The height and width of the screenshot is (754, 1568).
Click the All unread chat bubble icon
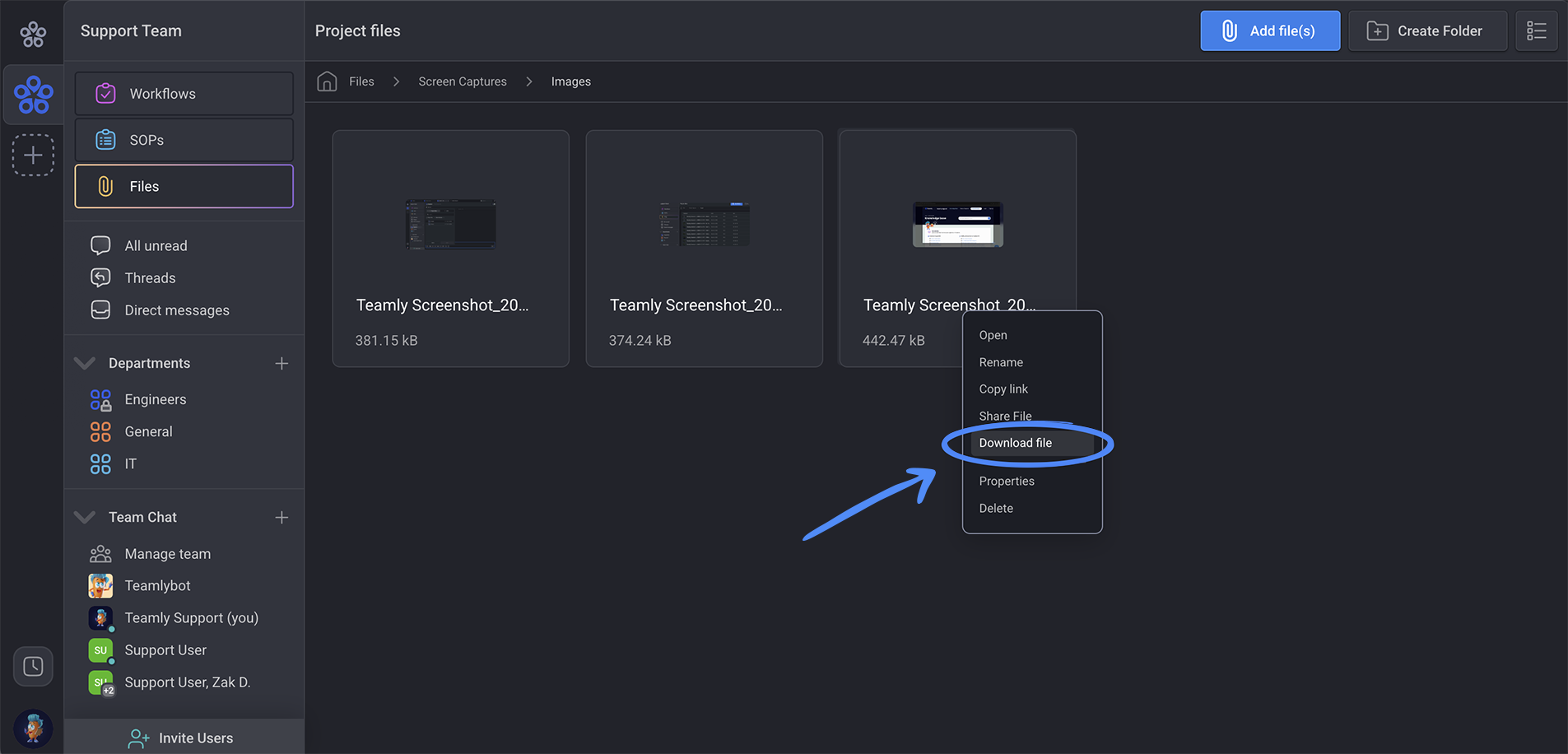(x=100, y=245)
